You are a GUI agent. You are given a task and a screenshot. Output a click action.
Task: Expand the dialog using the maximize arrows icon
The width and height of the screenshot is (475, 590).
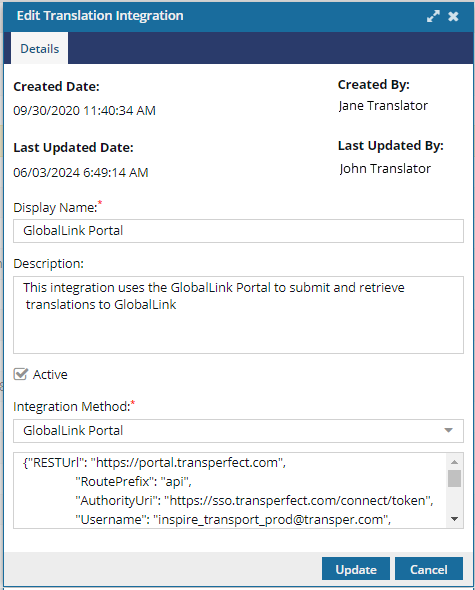coord(433,16)
